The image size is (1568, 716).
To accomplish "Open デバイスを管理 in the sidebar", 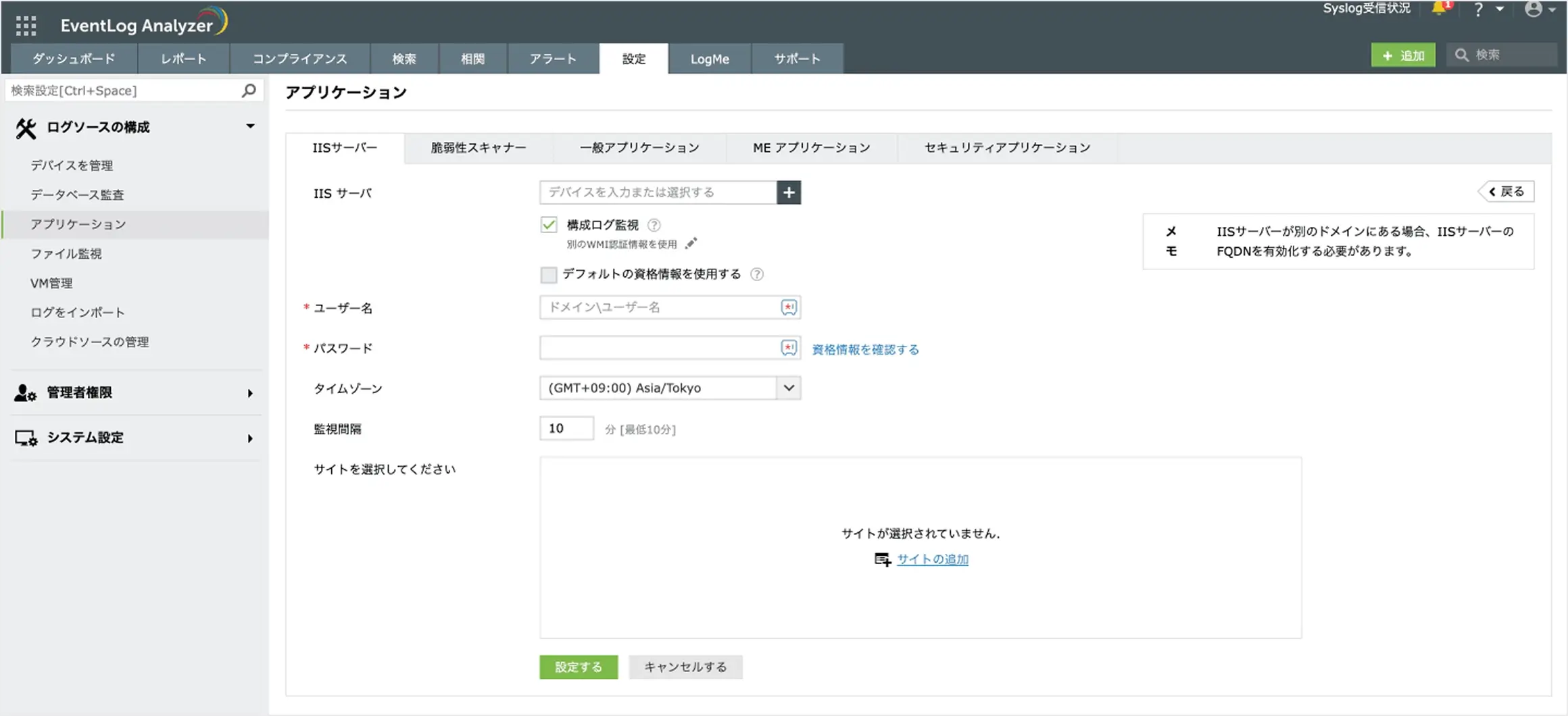I will 72,165.
